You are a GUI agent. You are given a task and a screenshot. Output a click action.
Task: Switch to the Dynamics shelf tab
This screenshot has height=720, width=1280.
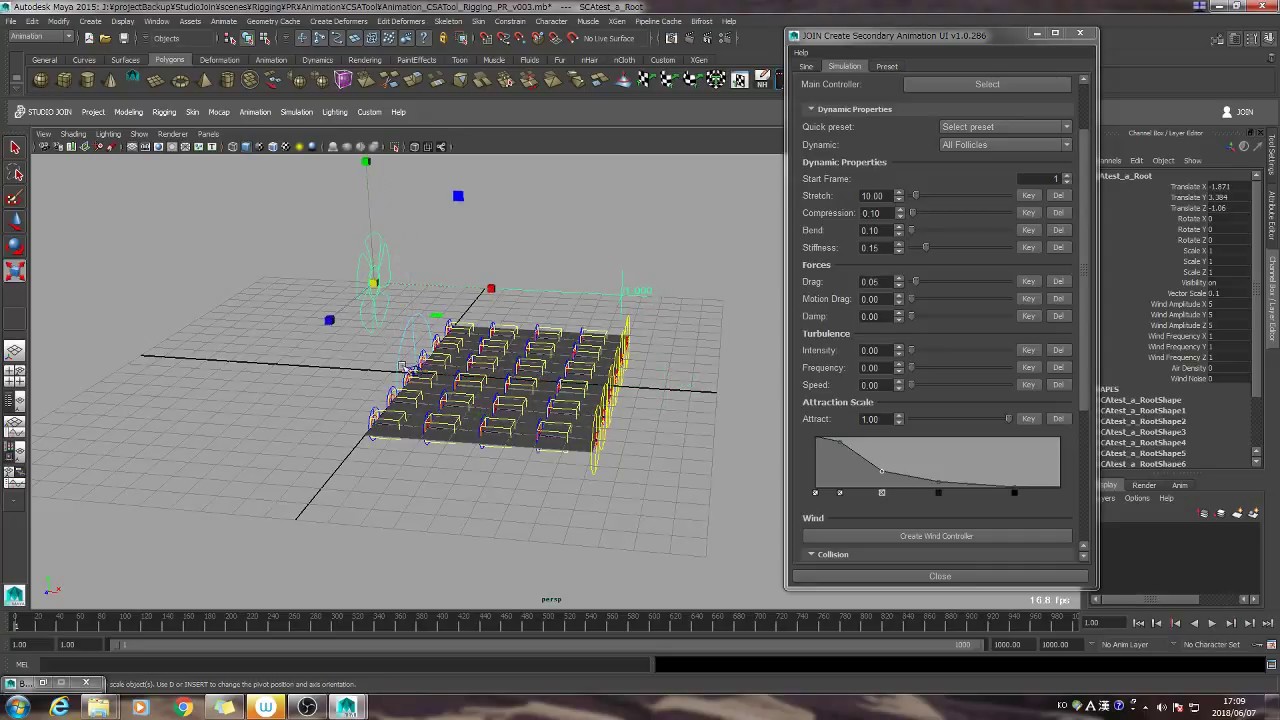click(317, 60)
